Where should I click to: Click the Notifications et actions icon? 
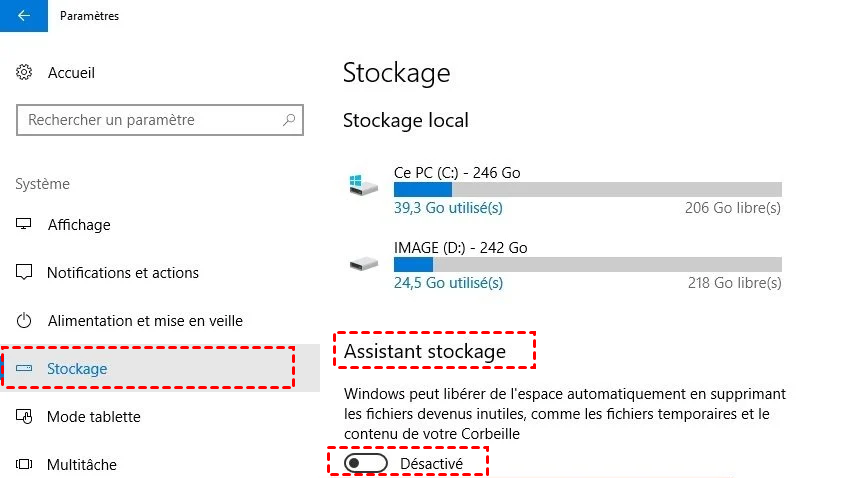[x=25, y=273]
